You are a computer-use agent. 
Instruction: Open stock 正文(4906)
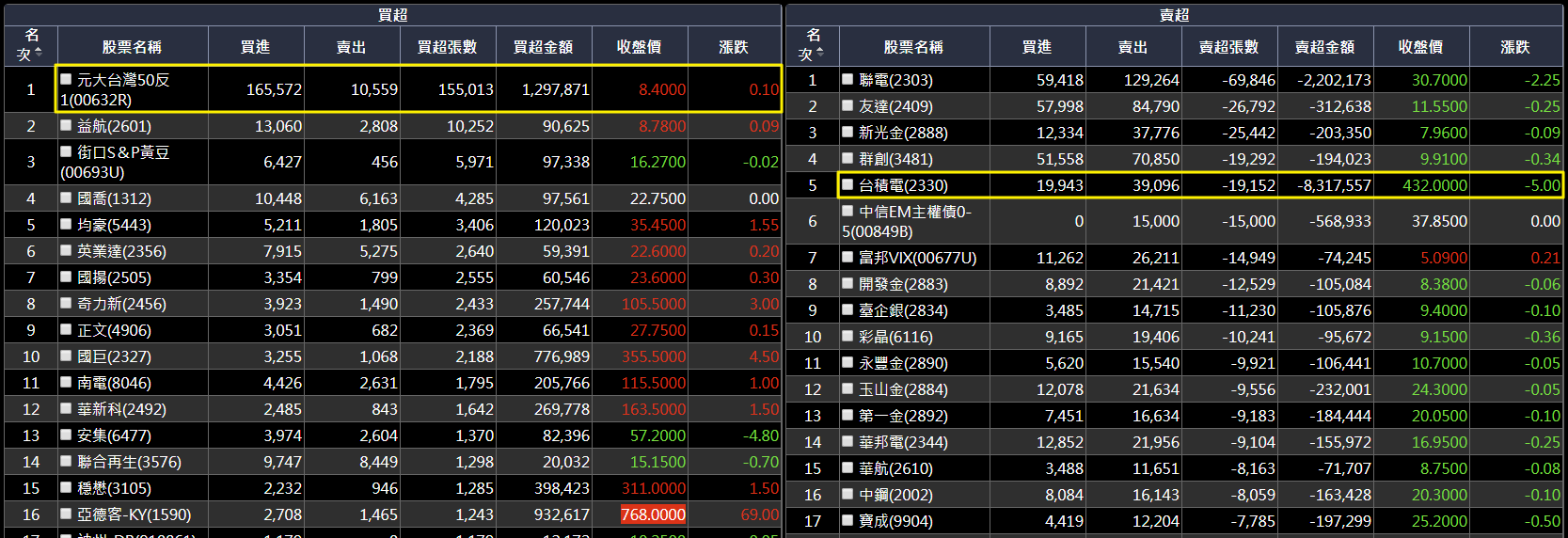114,330
